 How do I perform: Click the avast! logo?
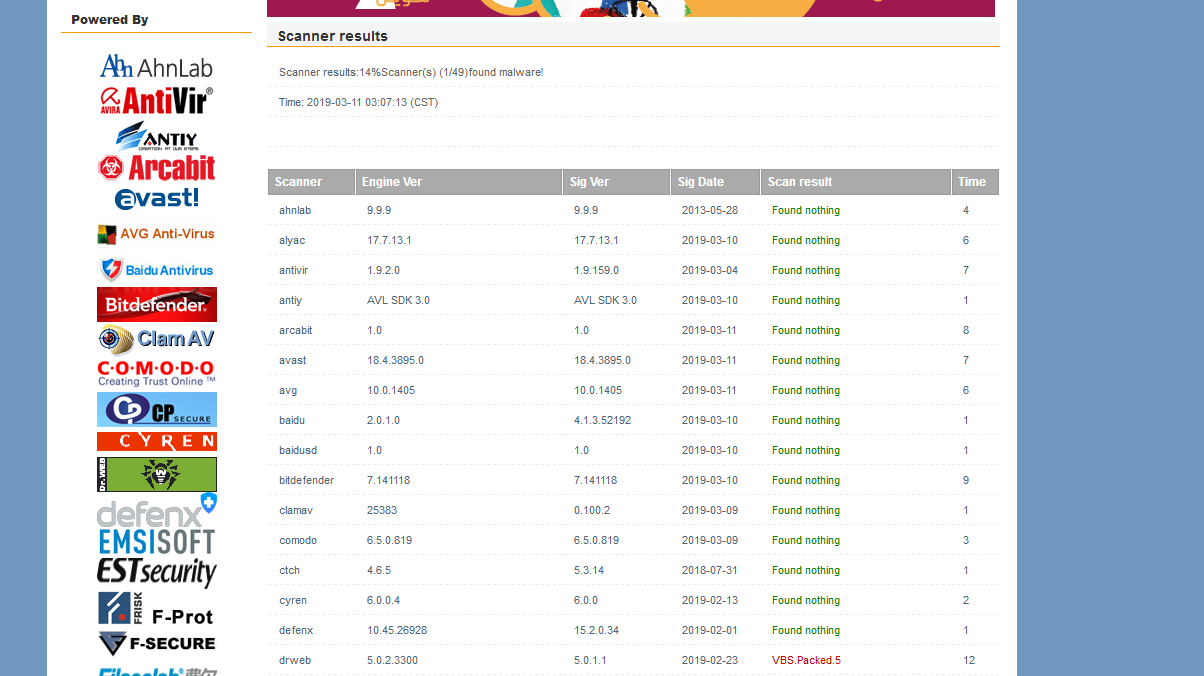tap(157, 198)
